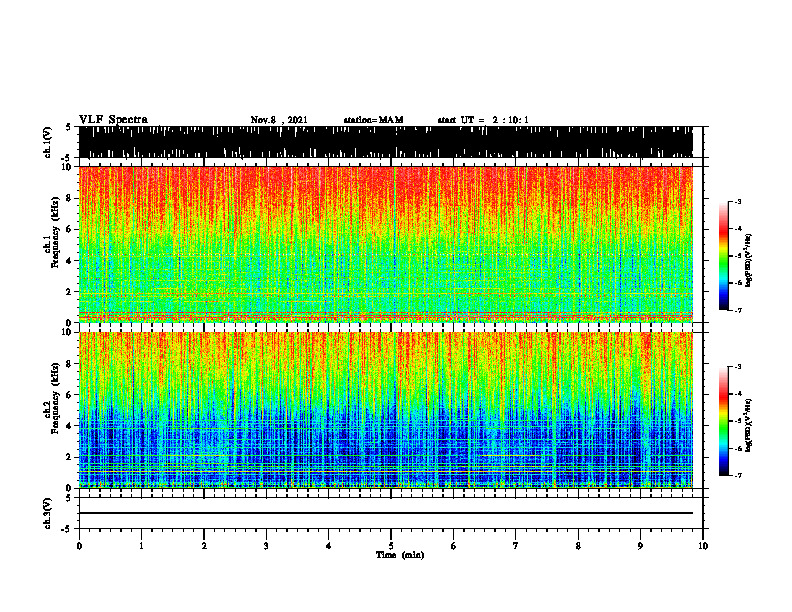
Task: Click the "-7" value on ch.2 colorbar
Action: point(738,475)
